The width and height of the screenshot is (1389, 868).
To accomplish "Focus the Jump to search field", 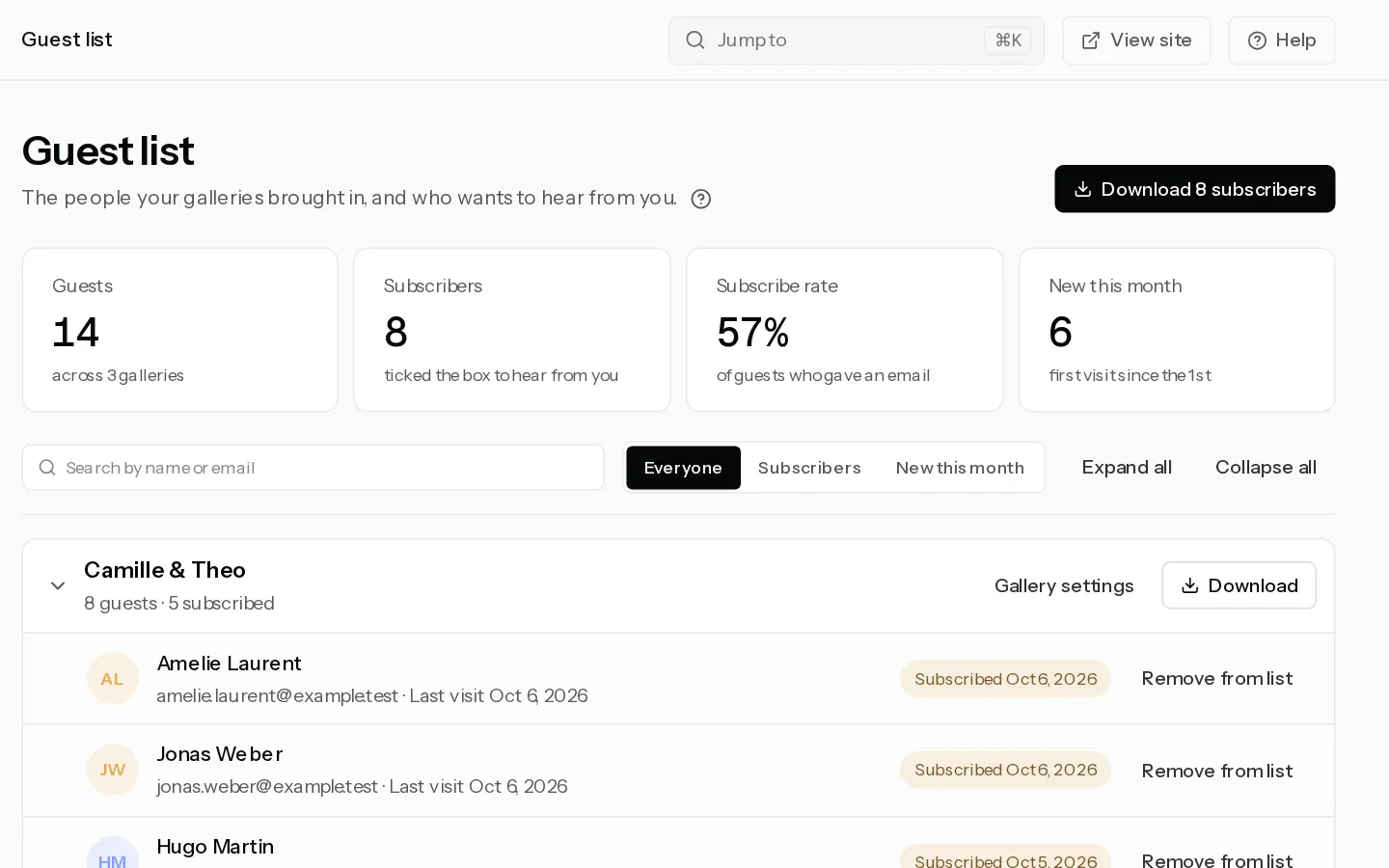I will tap(857, 41).
